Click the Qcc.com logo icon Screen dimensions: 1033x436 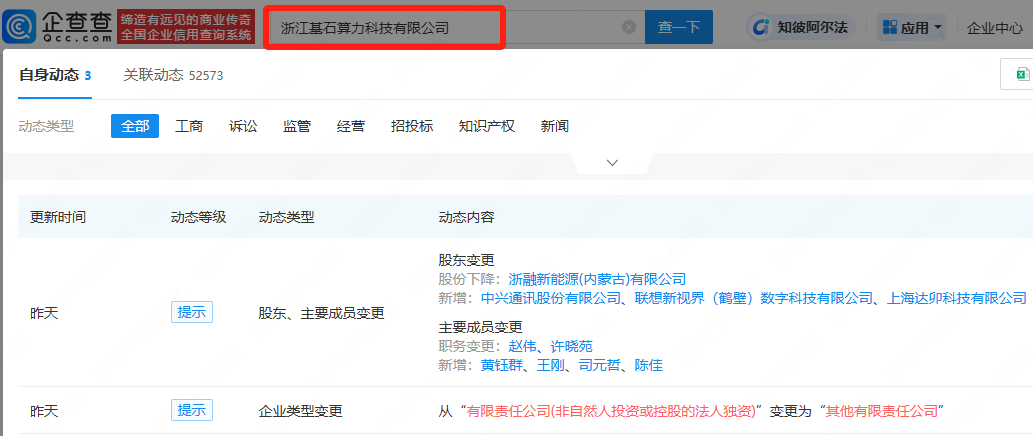pos(18,27)
